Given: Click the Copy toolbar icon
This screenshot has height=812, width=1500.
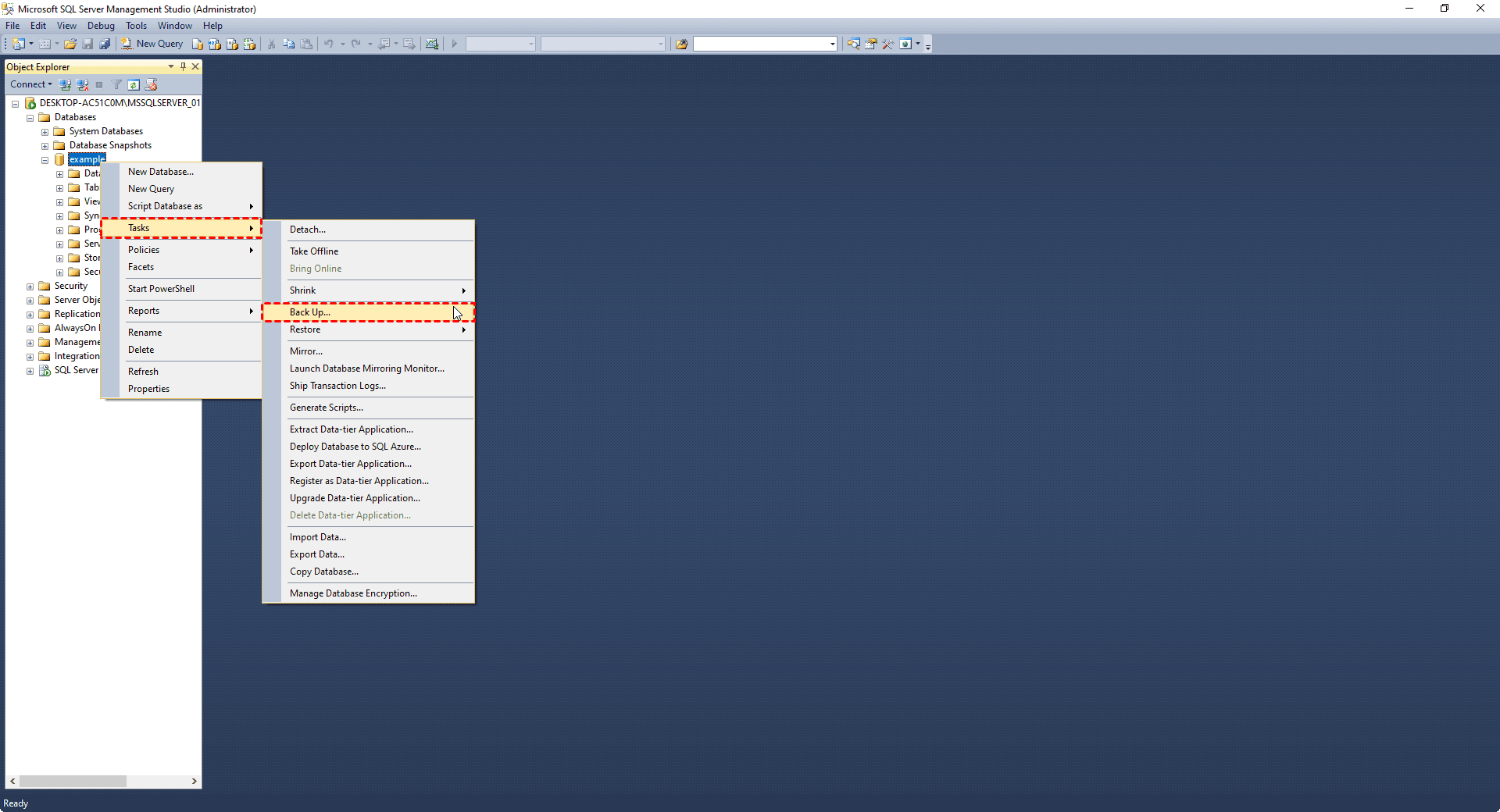Looking at the screenshot, I should [288, 44].
